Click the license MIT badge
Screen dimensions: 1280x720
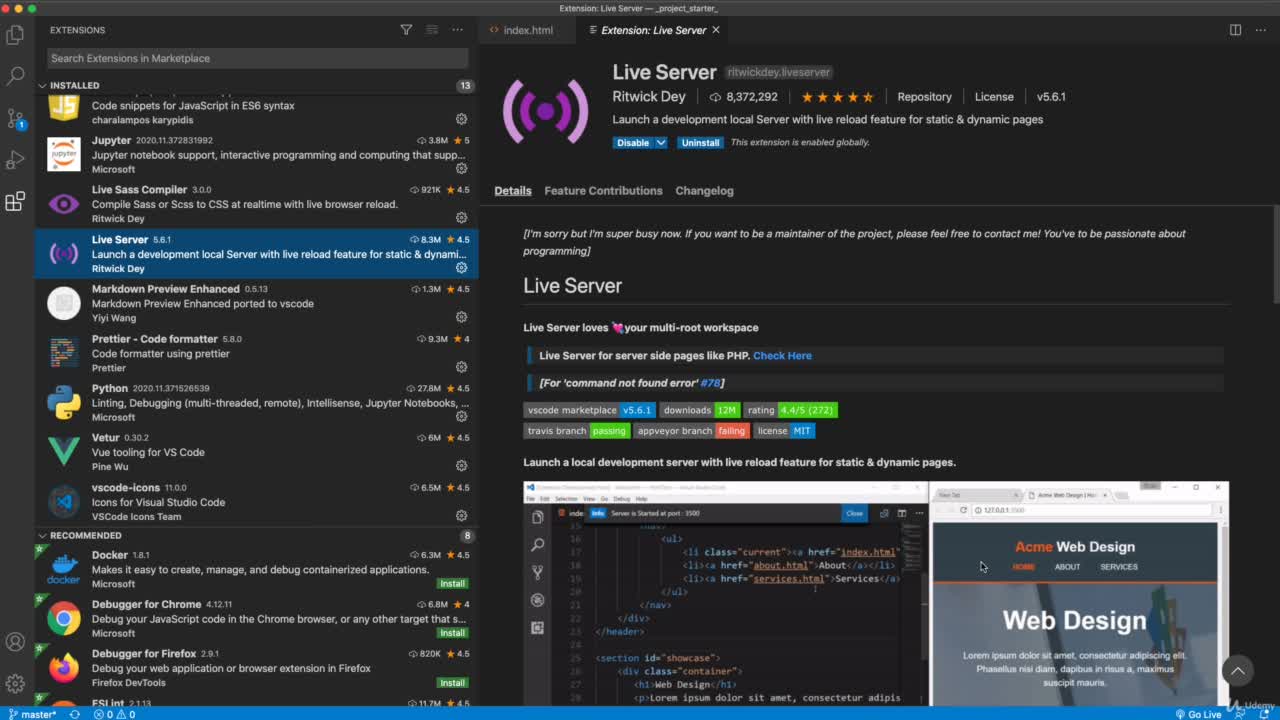pyautogui.click(x=784, y=431)
